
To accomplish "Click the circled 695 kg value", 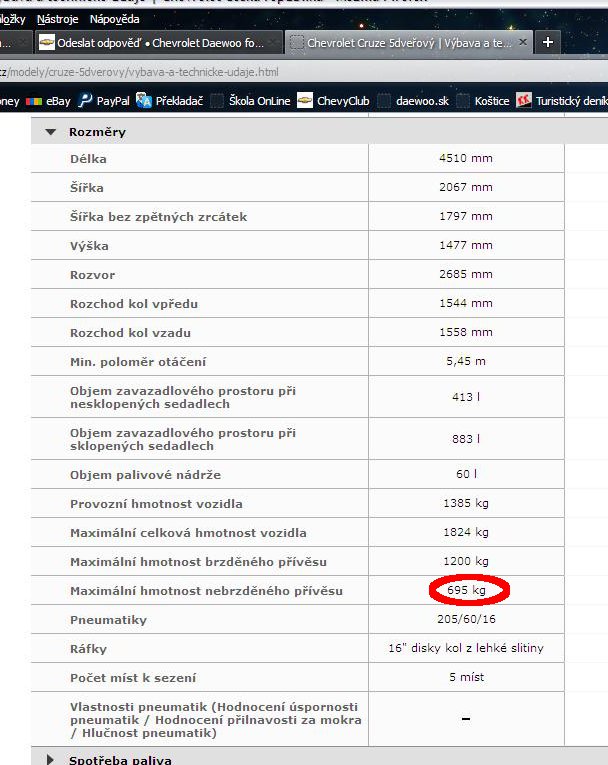I will point(466,591).
